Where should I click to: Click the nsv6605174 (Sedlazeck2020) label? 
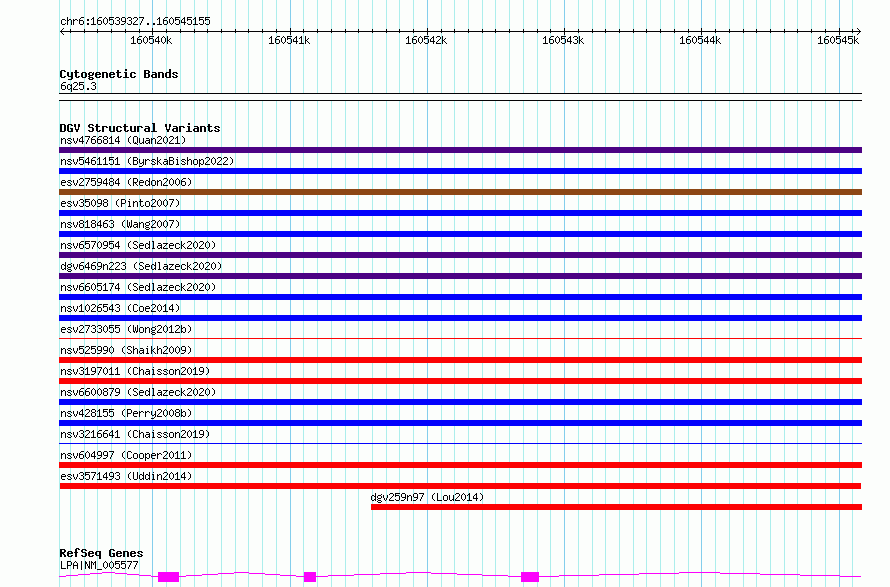138,287
